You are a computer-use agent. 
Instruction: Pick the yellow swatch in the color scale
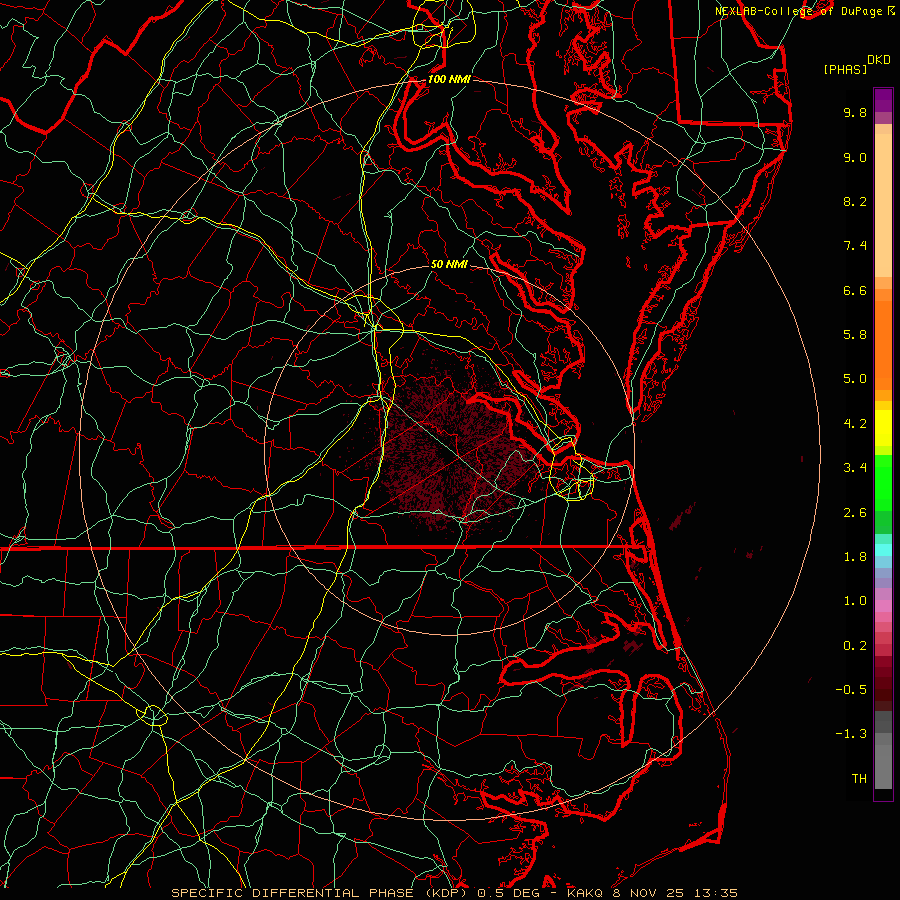click(883, 428)
